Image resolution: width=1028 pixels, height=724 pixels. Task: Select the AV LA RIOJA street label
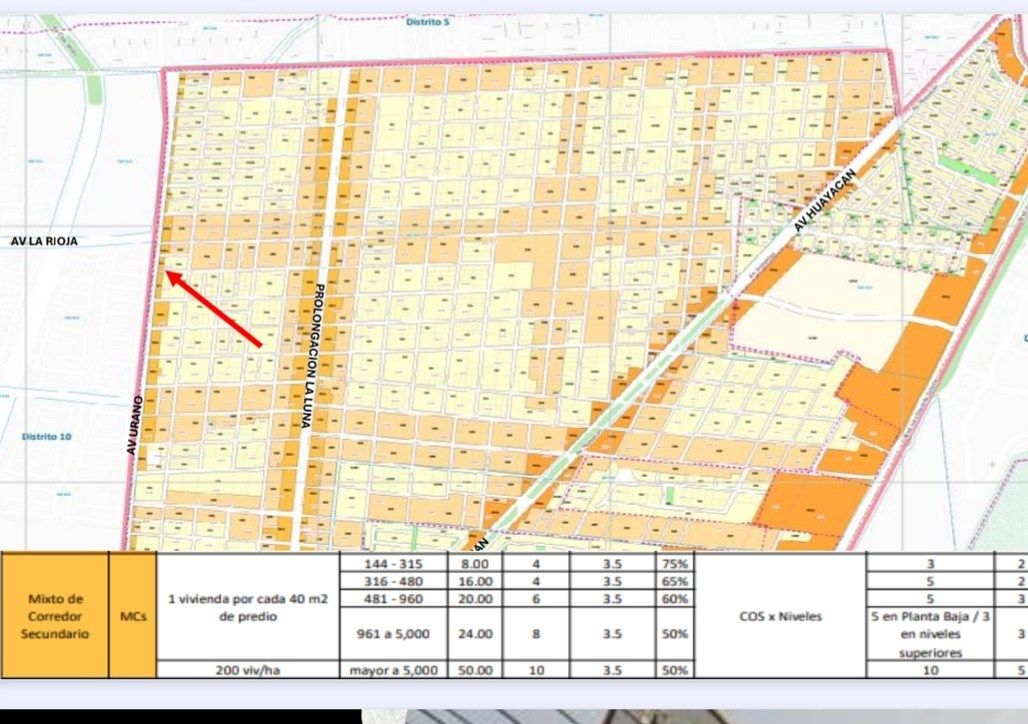pyautogui.click(x=44, y=241)
